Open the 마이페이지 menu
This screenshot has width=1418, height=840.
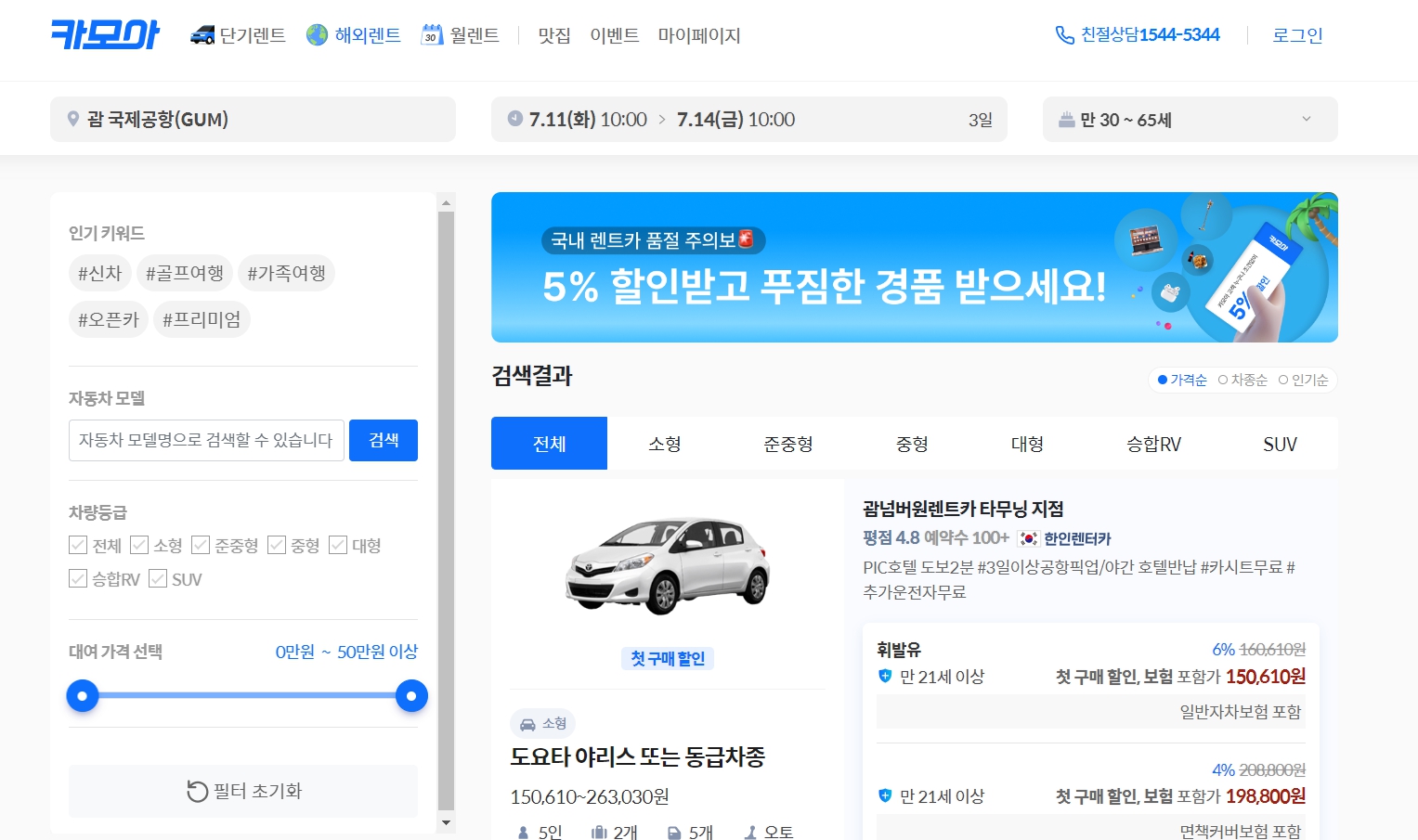699,34
